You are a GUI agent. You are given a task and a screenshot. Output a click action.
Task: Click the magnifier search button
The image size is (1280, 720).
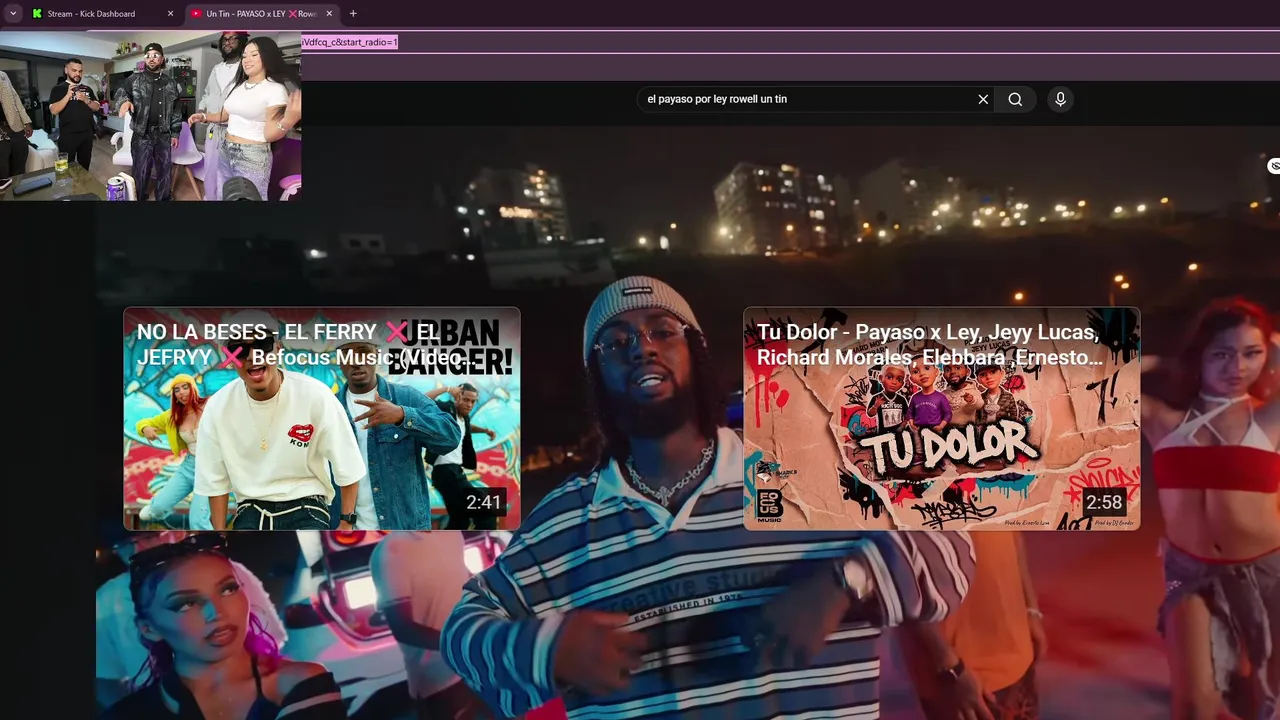[1015, 99]
